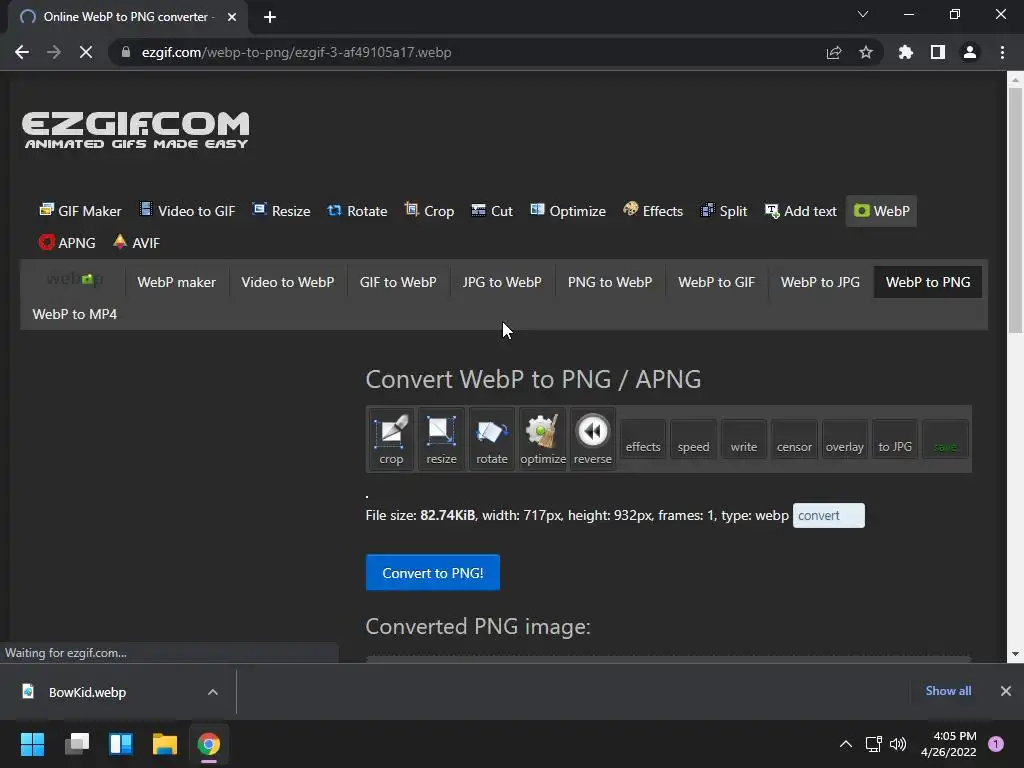Switch to WebP to JPG tab

pyautogui.click(x=820, y=282)
